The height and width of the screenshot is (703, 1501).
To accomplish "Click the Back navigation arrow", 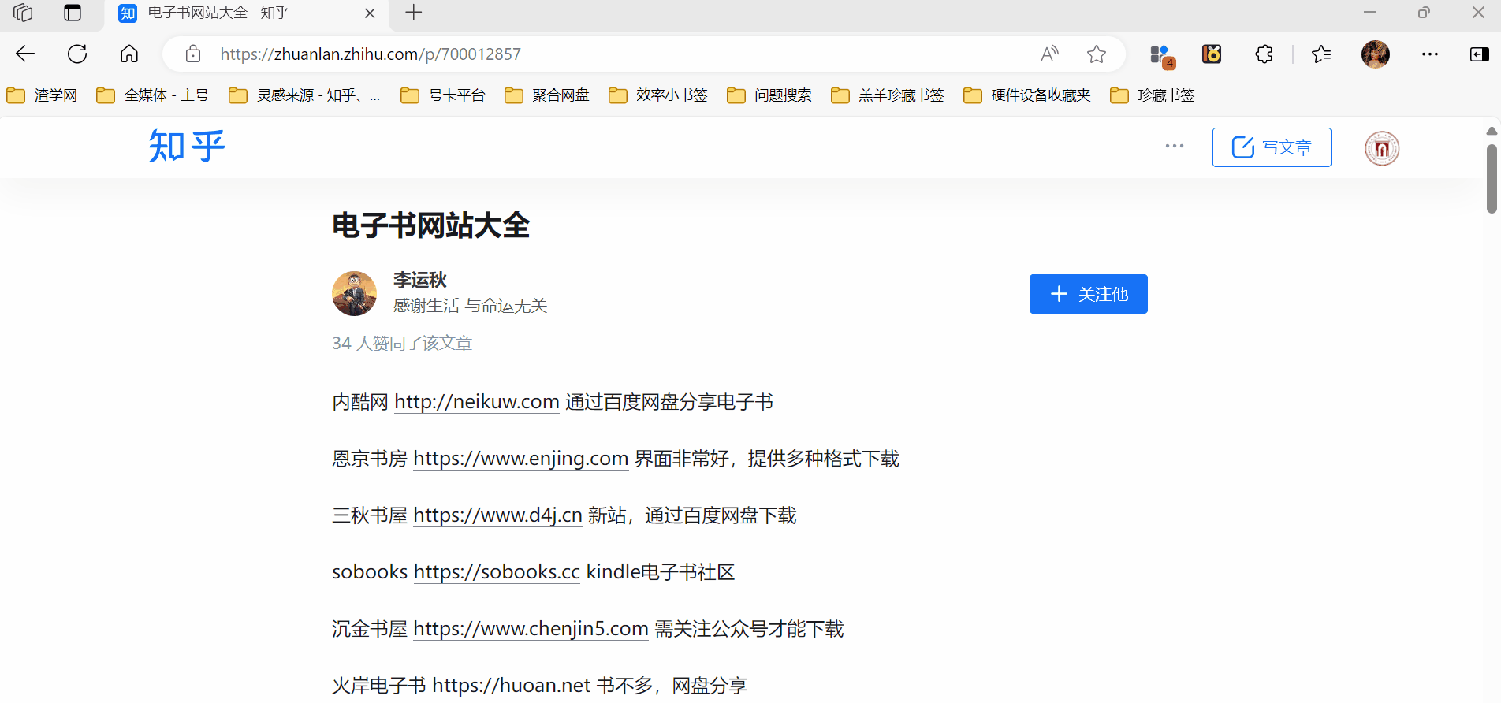I will coord(25,54).
